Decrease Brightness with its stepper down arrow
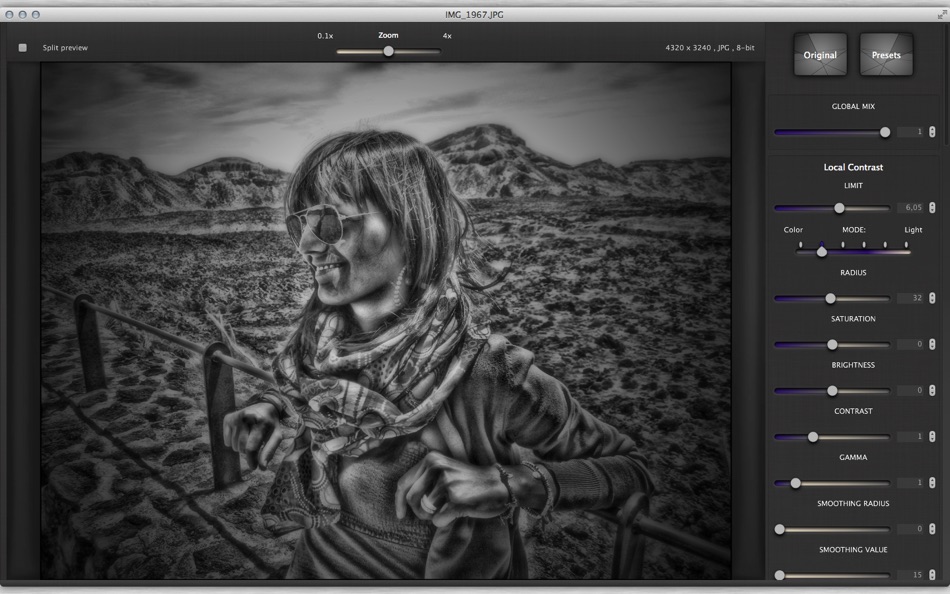The height and width of the screenshot is (594, 950). [x=931, y=394]
